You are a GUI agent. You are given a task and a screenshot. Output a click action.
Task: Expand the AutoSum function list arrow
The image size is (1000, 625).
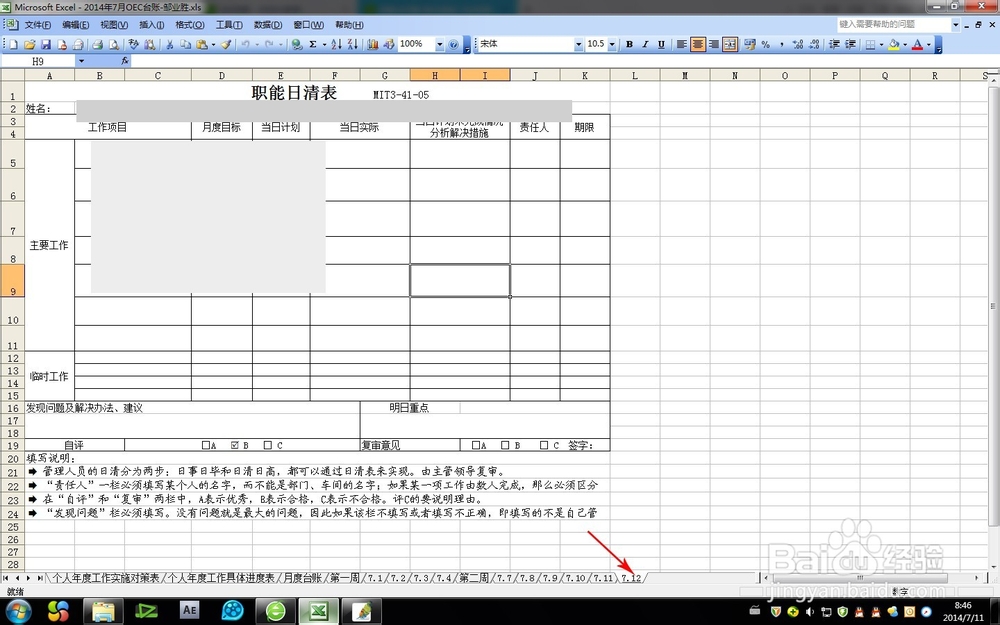pos(324,44)
